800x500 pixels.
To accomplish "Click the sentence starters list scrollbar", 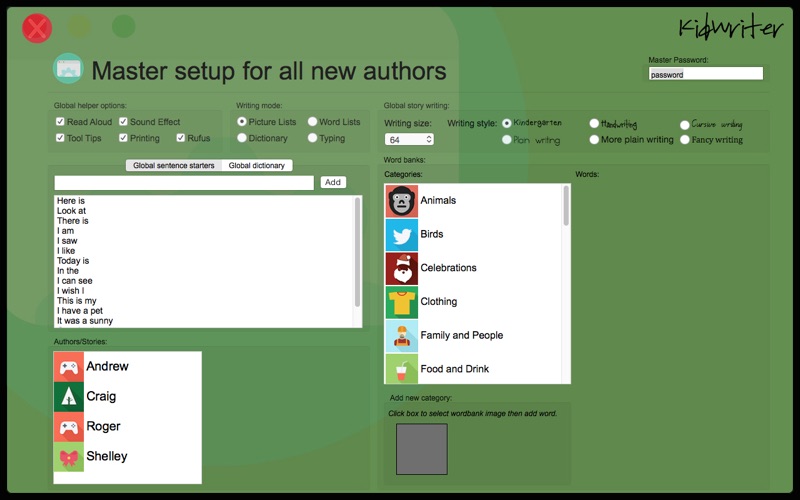I will tap(357, 252).
